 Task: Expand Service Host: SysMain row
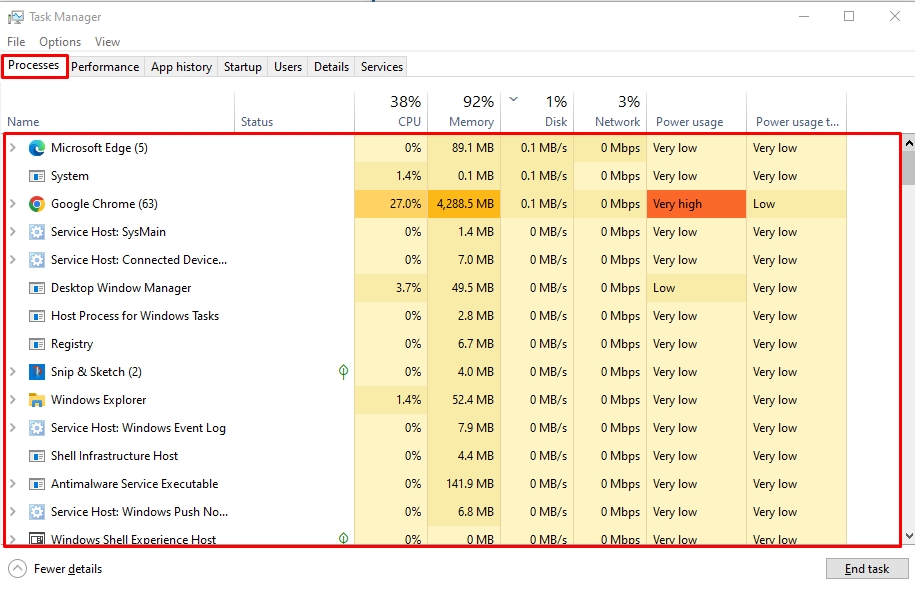pos(13,232)
